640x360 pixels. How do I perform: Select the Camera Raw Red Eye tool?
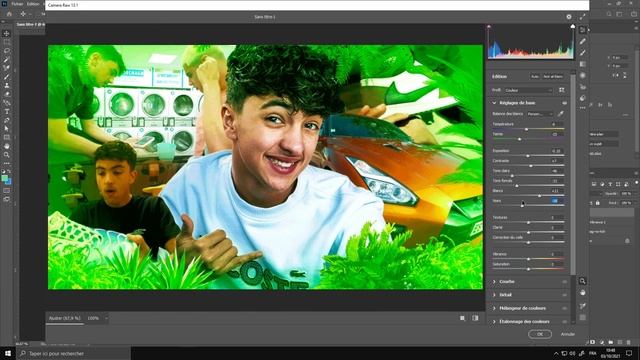coord(582,87)
